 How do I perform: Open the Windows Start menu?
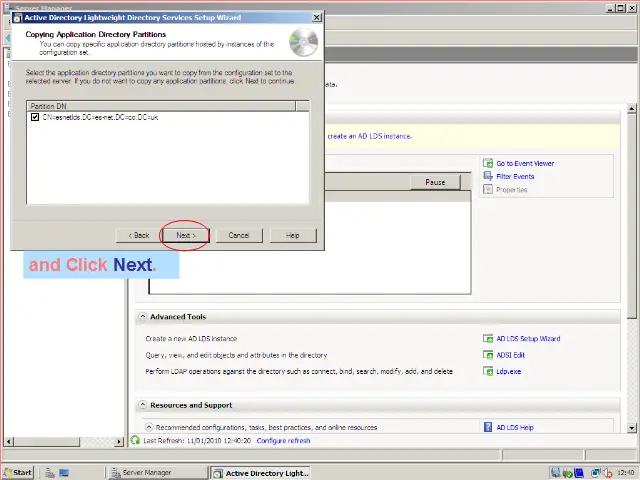click(x=18, y=472)
